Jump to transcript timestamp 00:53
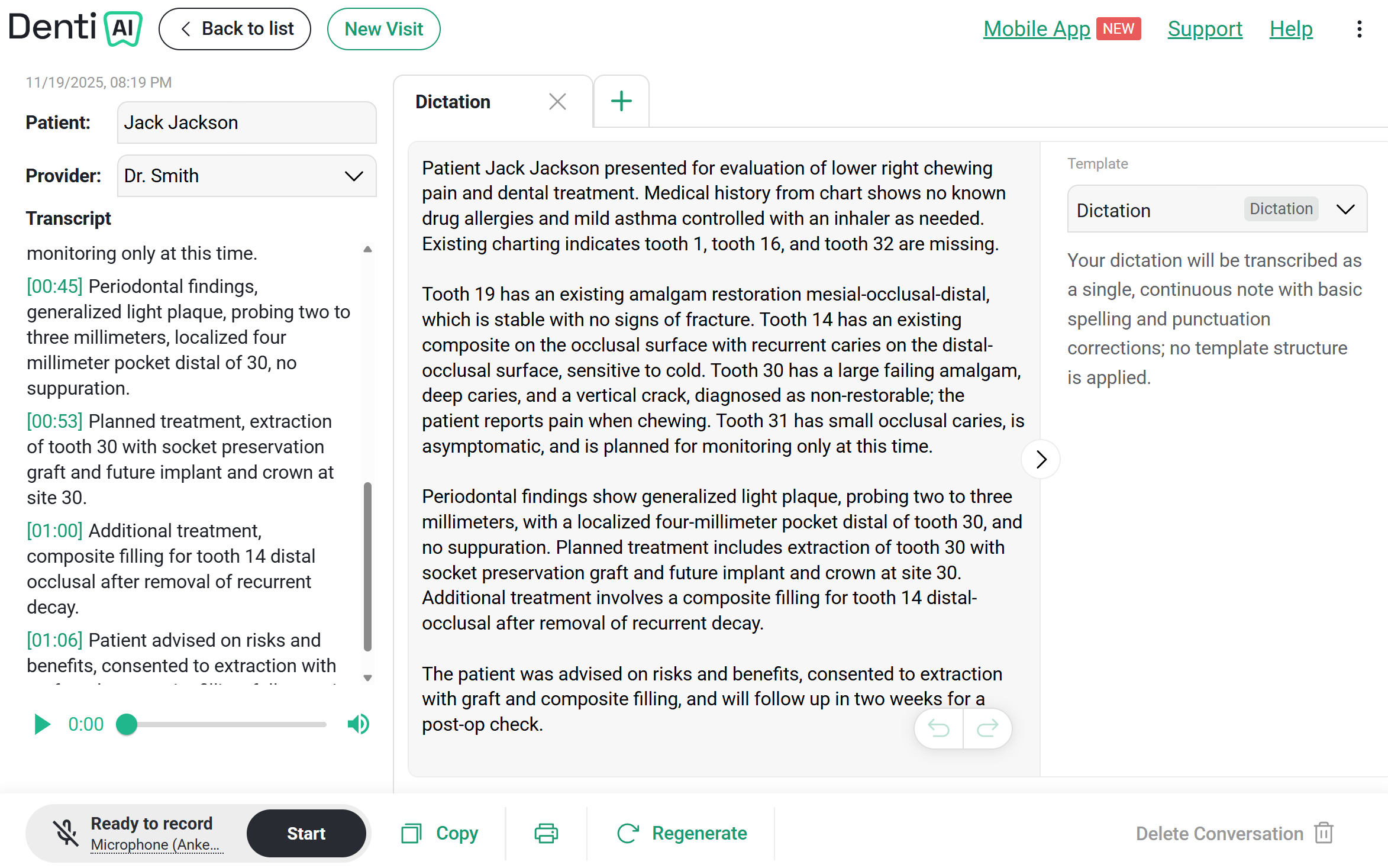The height and width of the screenshot is (868, 1388). click(54, 421)
